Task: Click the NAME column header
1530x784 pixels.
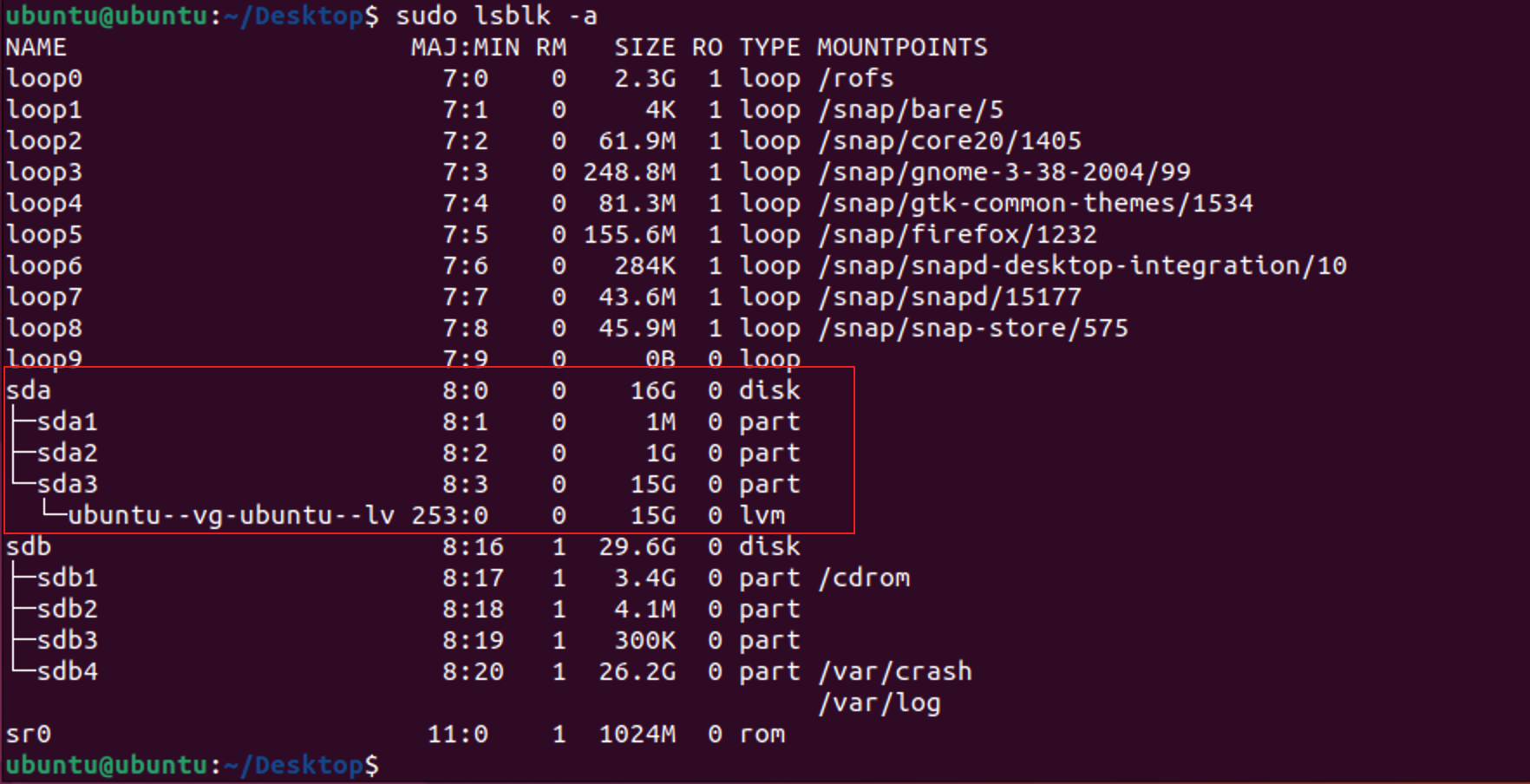Action: click(x=36, y=47)
